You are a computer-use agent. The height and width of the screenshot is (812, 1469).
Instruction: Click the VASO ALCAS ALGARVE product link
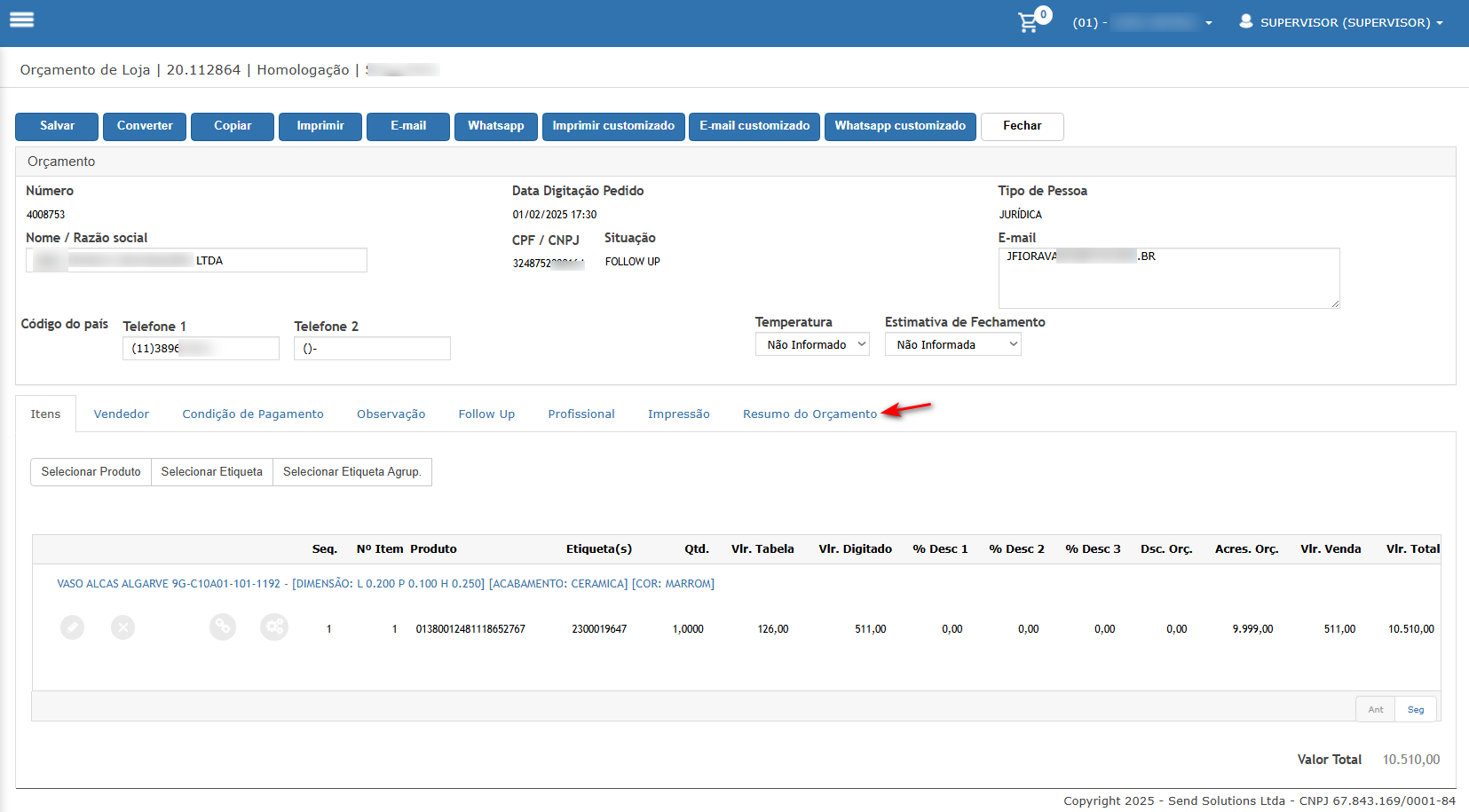coord(385,584)
